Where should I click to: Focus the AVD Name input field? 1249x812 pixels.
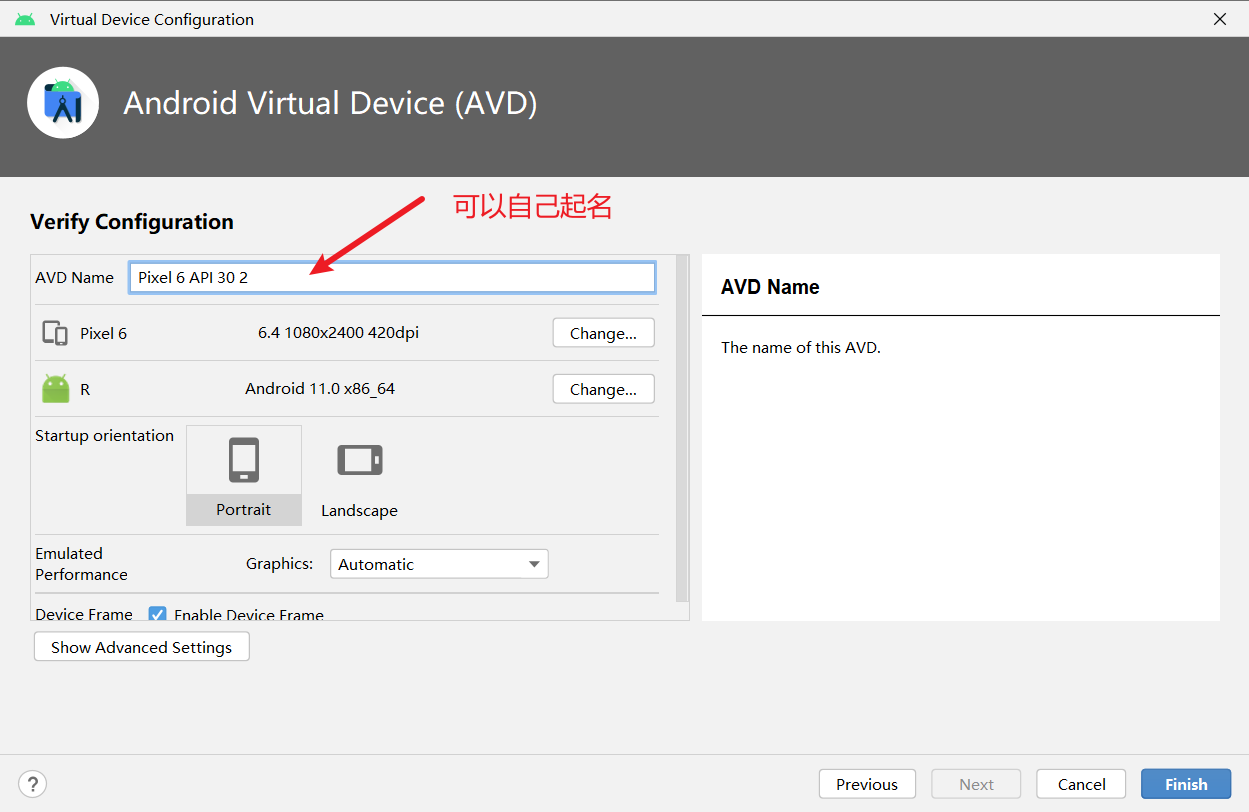[x=392, y=277]
